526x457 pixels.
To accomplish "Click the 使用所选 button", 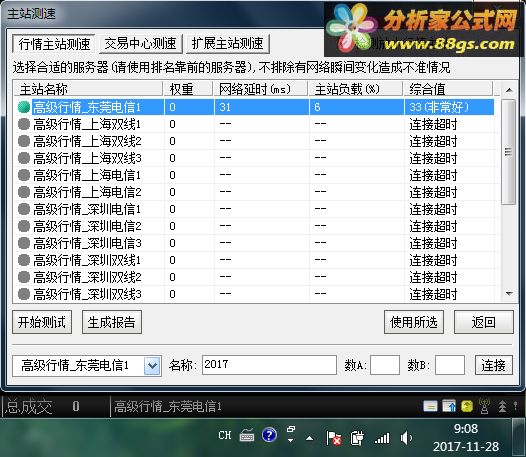I will coord(414,322).
